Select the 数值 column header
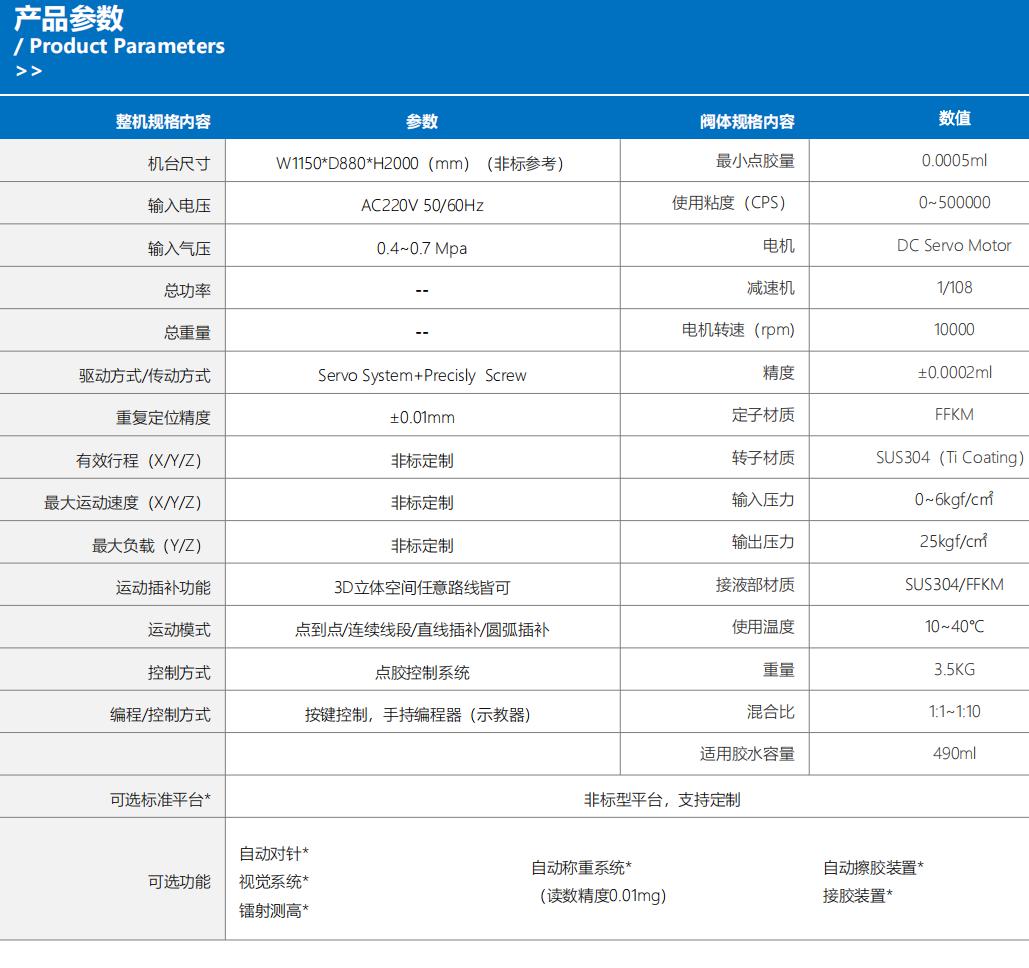 click(955, 118)
